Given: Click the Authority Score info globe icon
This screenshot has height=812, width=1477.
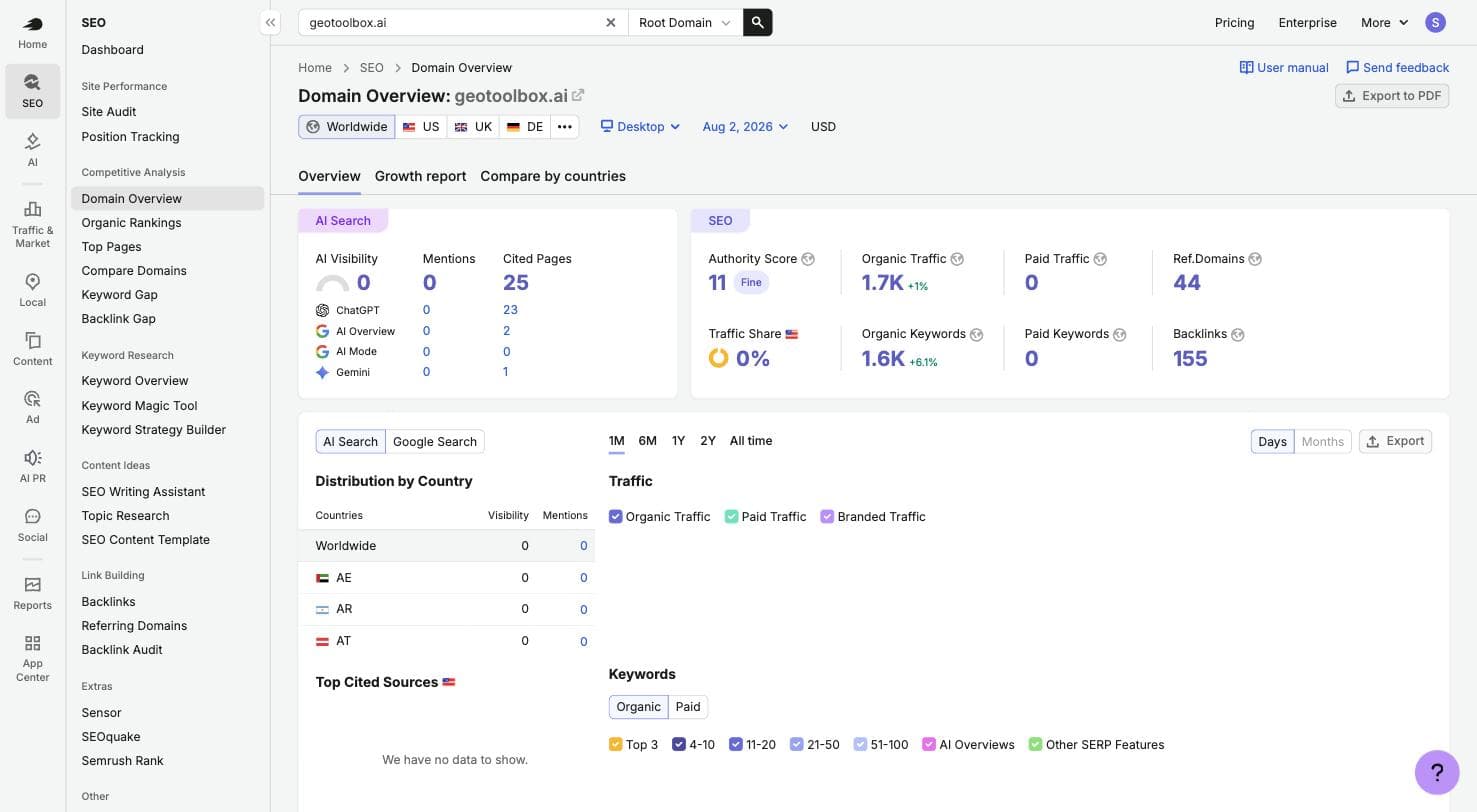Looking at the screenshot, I should click(x=808, y=259).
